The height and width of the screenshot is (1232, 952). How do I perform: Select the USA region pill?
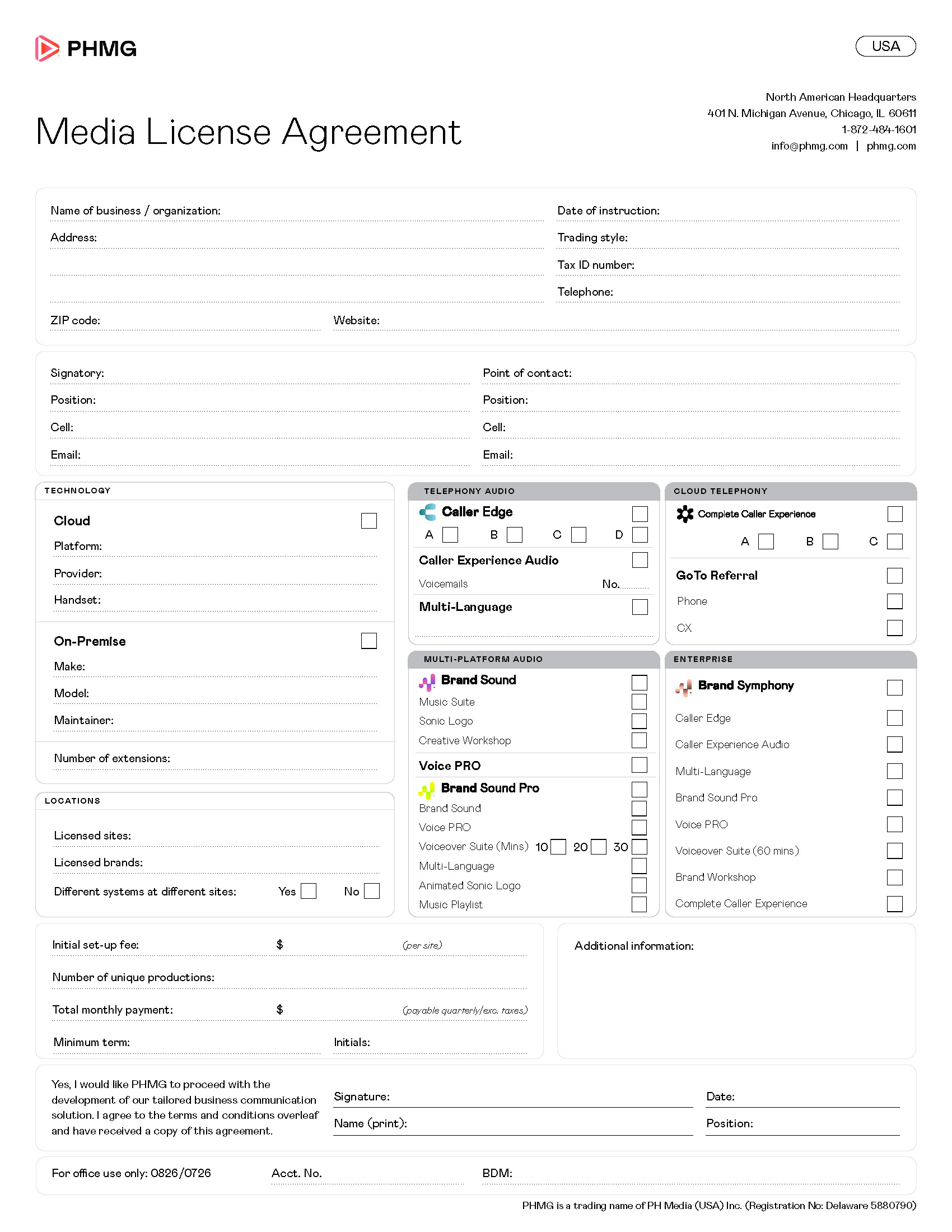(885, 46)
